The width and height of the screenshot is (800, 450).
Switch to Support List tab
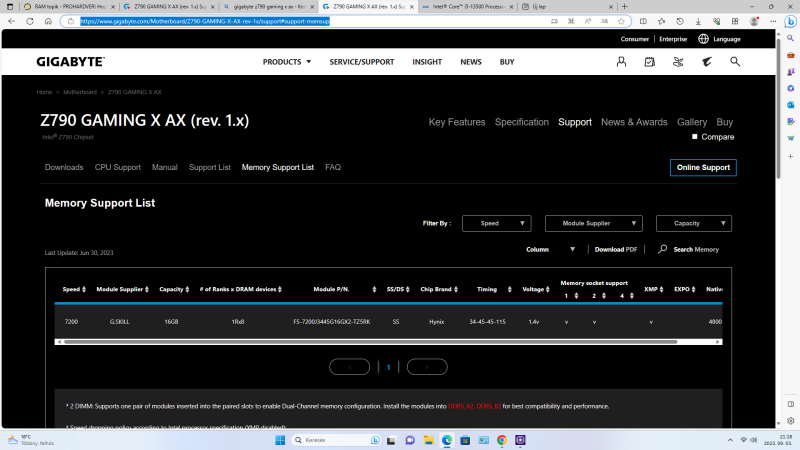pyautogui.click(x=210, y=167)
